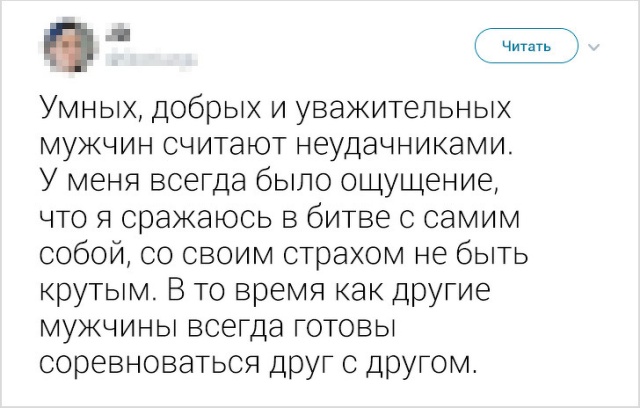The height and width of the screenshot is (408, 640).
Task: Click the word собой in the tweet
Action: (x=84, y=255)
